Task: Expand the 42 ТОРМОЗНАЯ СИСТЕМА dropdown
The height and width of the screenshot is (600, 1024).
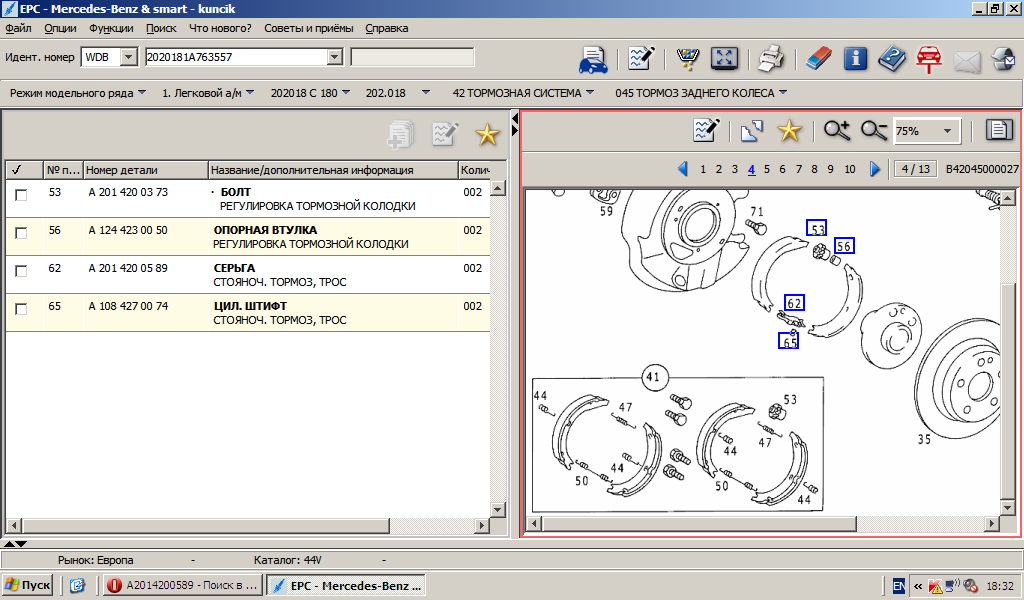Action: tap(590, 93)
